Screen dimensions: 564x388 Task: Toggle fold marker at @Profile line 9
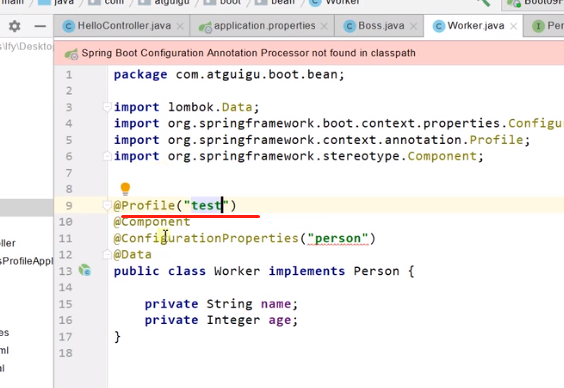click(107, 205)
